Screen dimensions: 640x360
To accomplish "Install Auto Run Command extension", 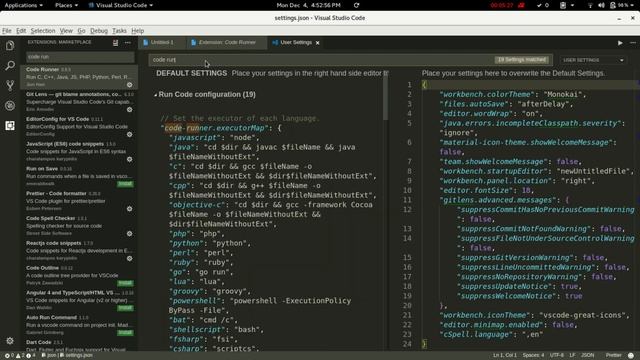I will click(125, 333).
